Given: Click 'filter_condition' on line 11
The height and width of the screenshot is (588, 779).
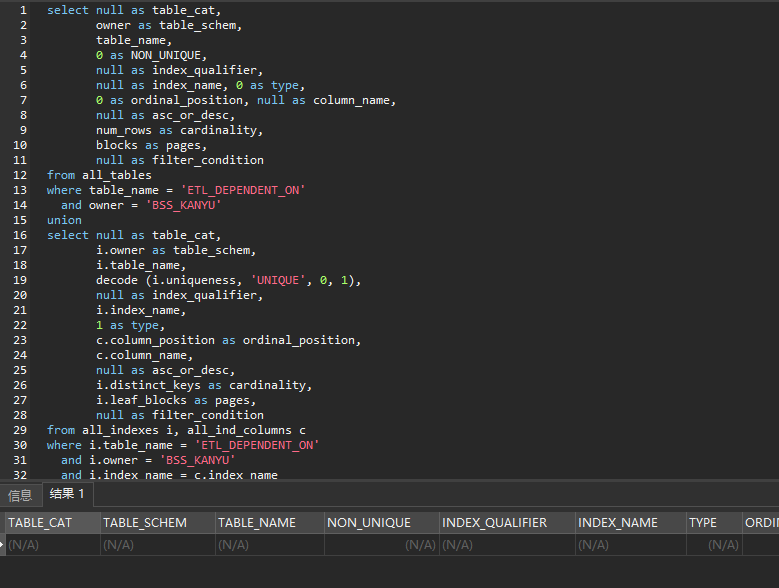Looking at the screenshot, I should [x=208, y=160].
